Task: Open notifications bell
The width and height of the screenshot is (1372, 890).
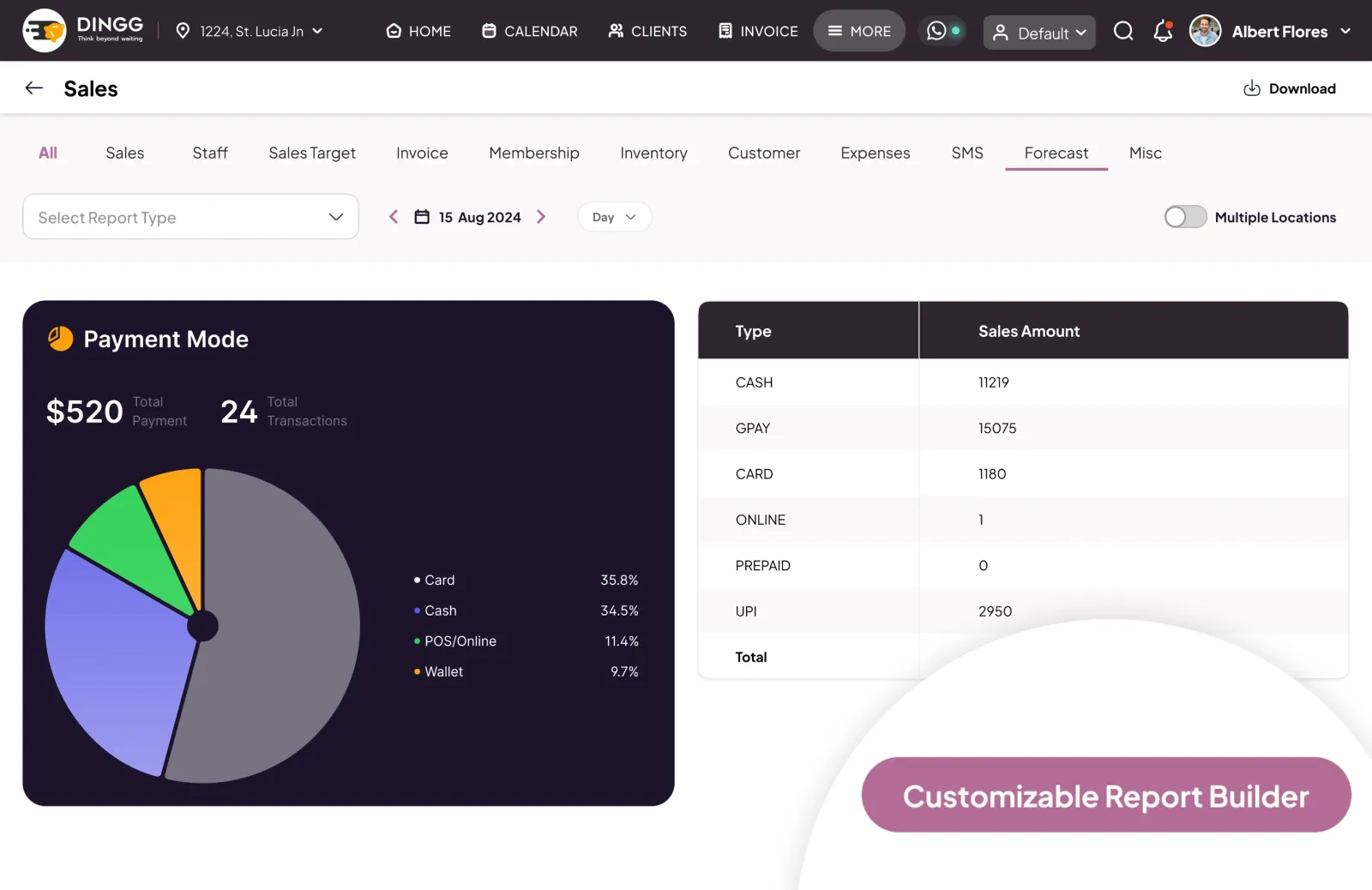Action: click(x=1163, y=32)
